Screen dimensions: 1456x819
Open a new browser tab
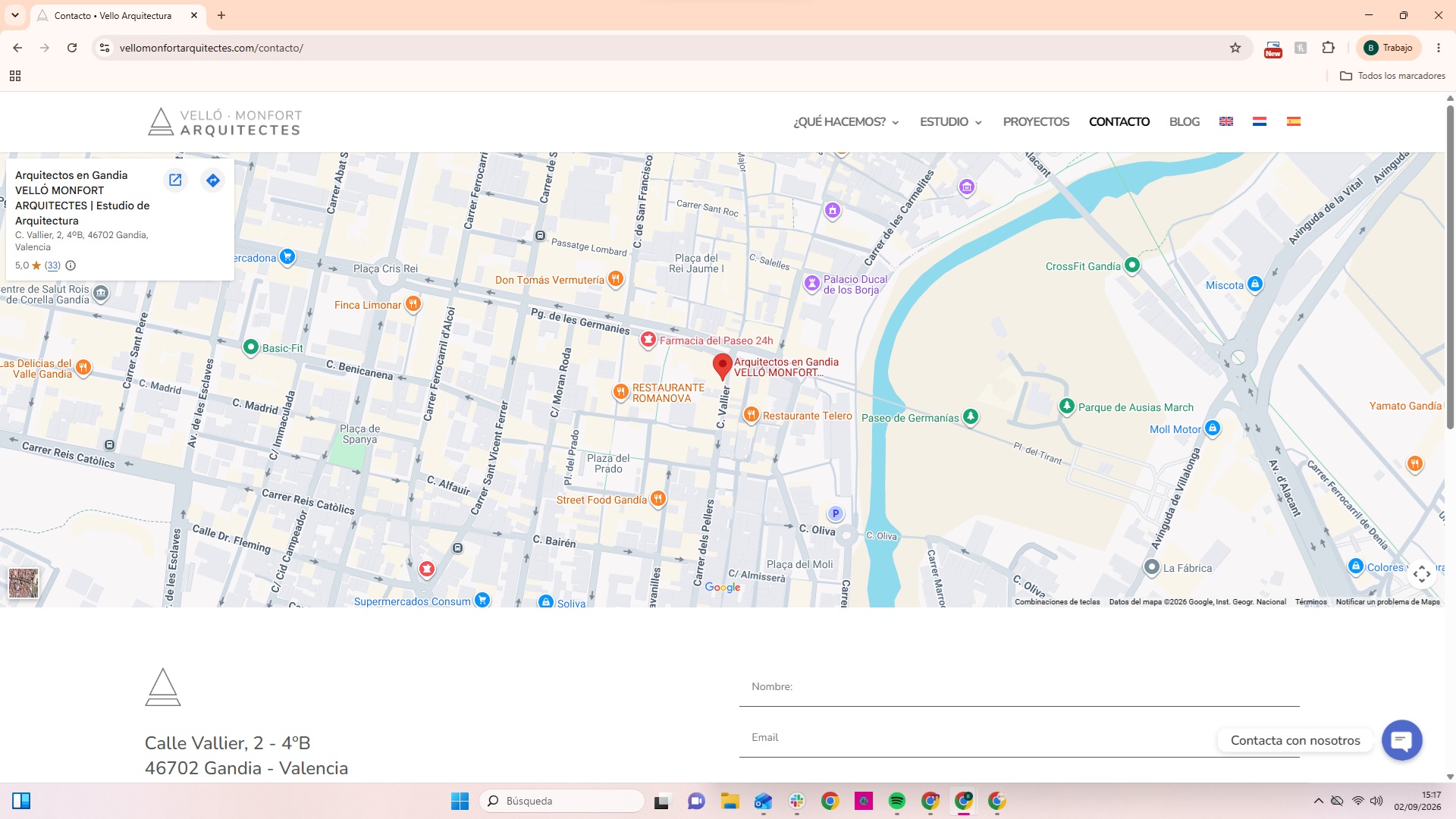pos(221,15)
